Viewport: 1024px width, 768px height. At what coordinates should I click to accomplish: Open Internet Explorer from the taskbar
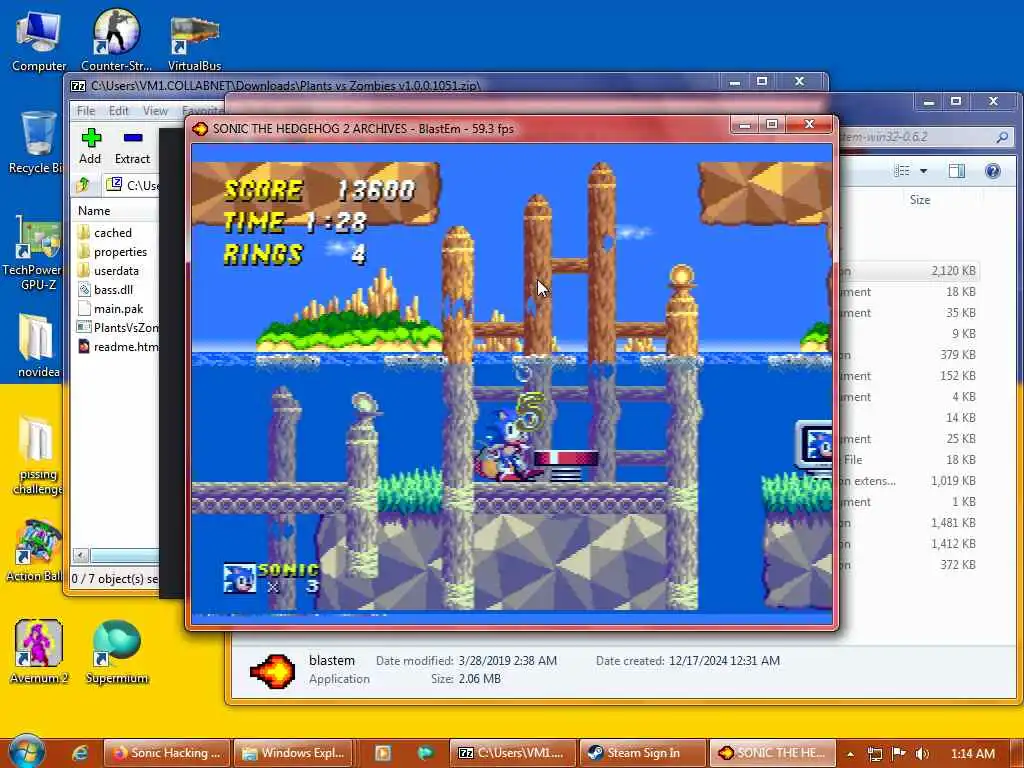(80, 753)
